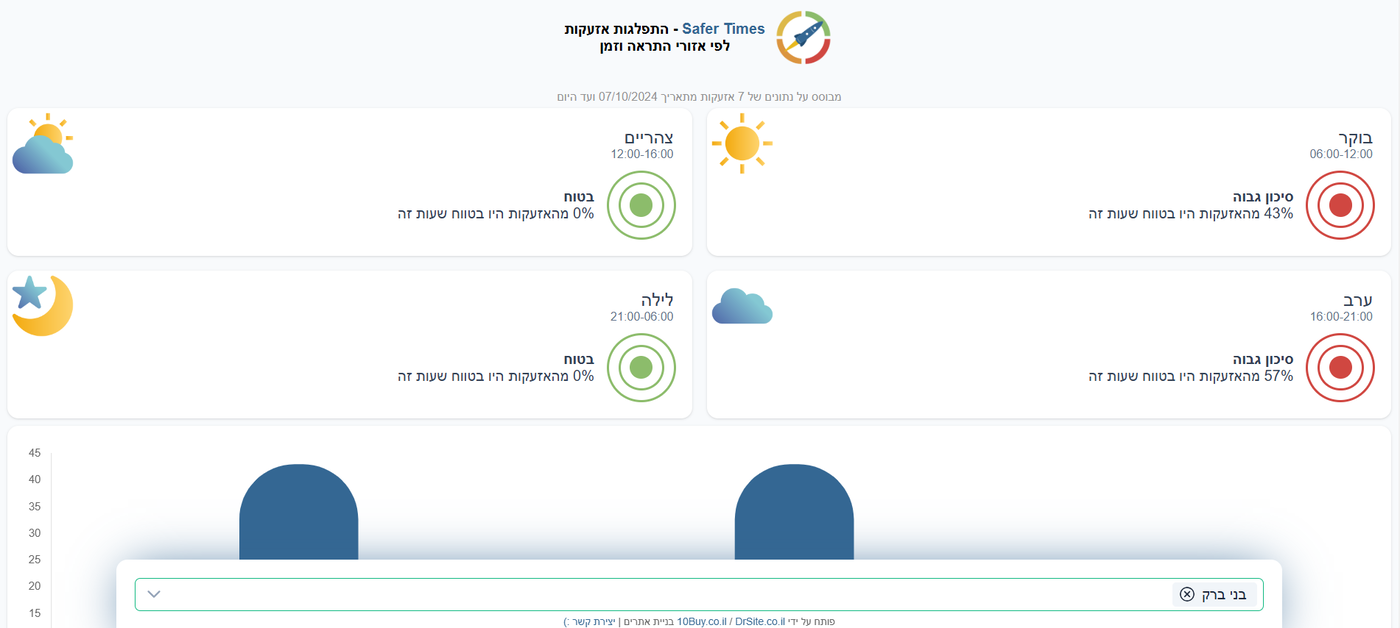The width and height of the screenshot is (1400, 628).
Task: Remove the בני ברק tag with X
Action: point(1187,594)
